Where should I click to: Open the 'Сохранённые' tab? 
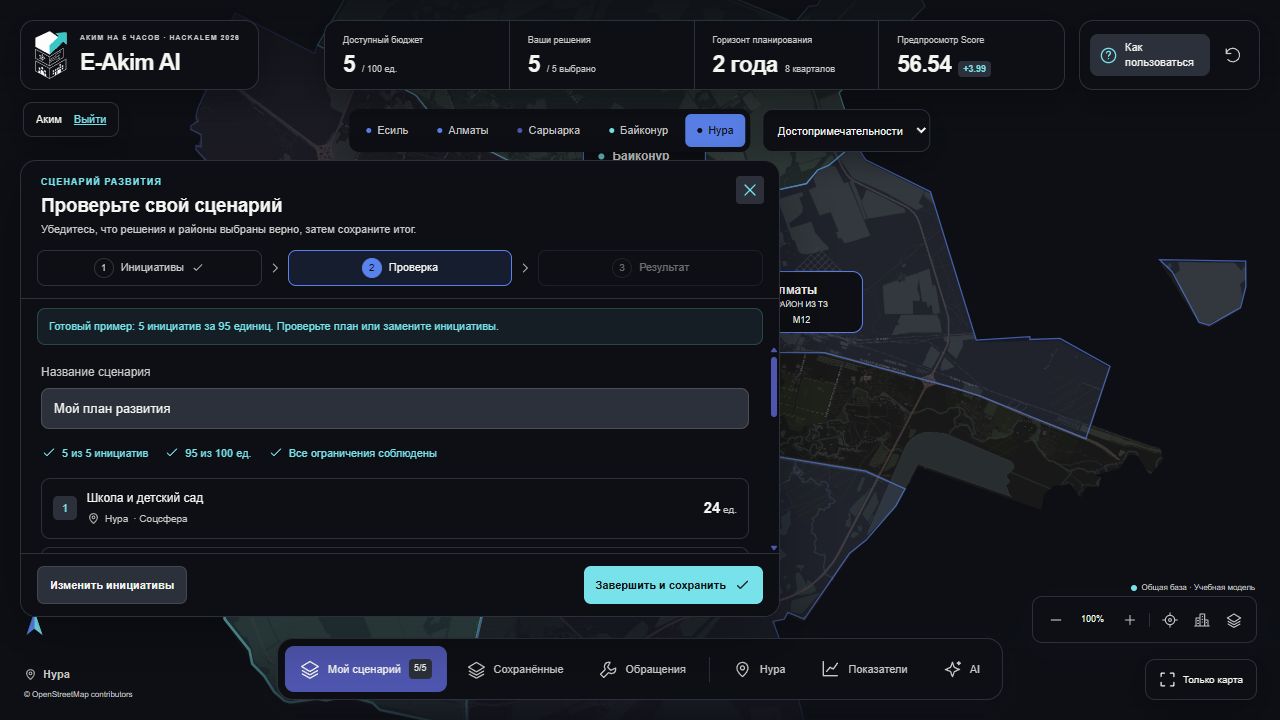tap(516, 669)
